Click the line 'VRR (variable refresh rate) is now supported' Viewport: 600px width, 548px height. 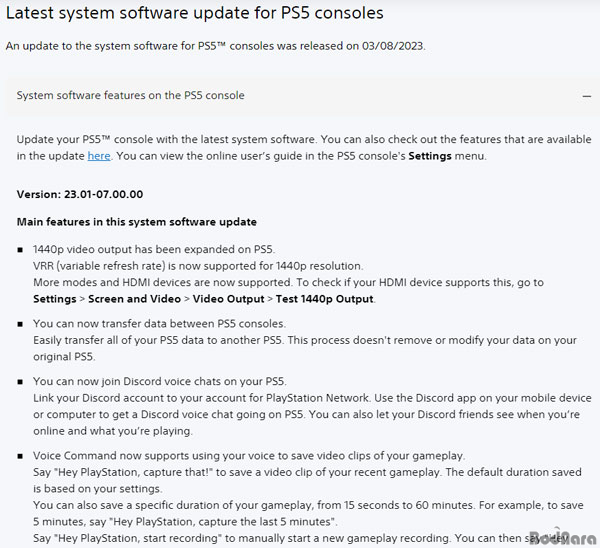click(x=197, y=266)
